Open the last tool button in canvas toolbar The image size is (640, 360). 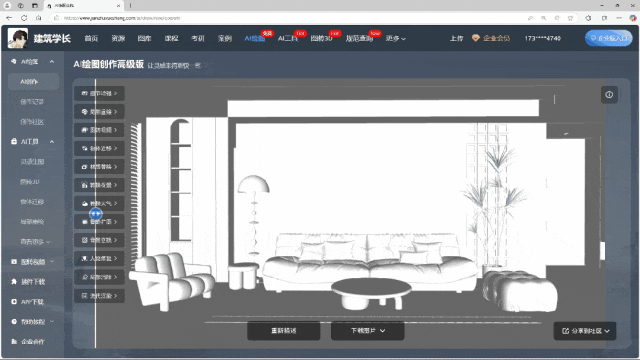click(99, 296)
